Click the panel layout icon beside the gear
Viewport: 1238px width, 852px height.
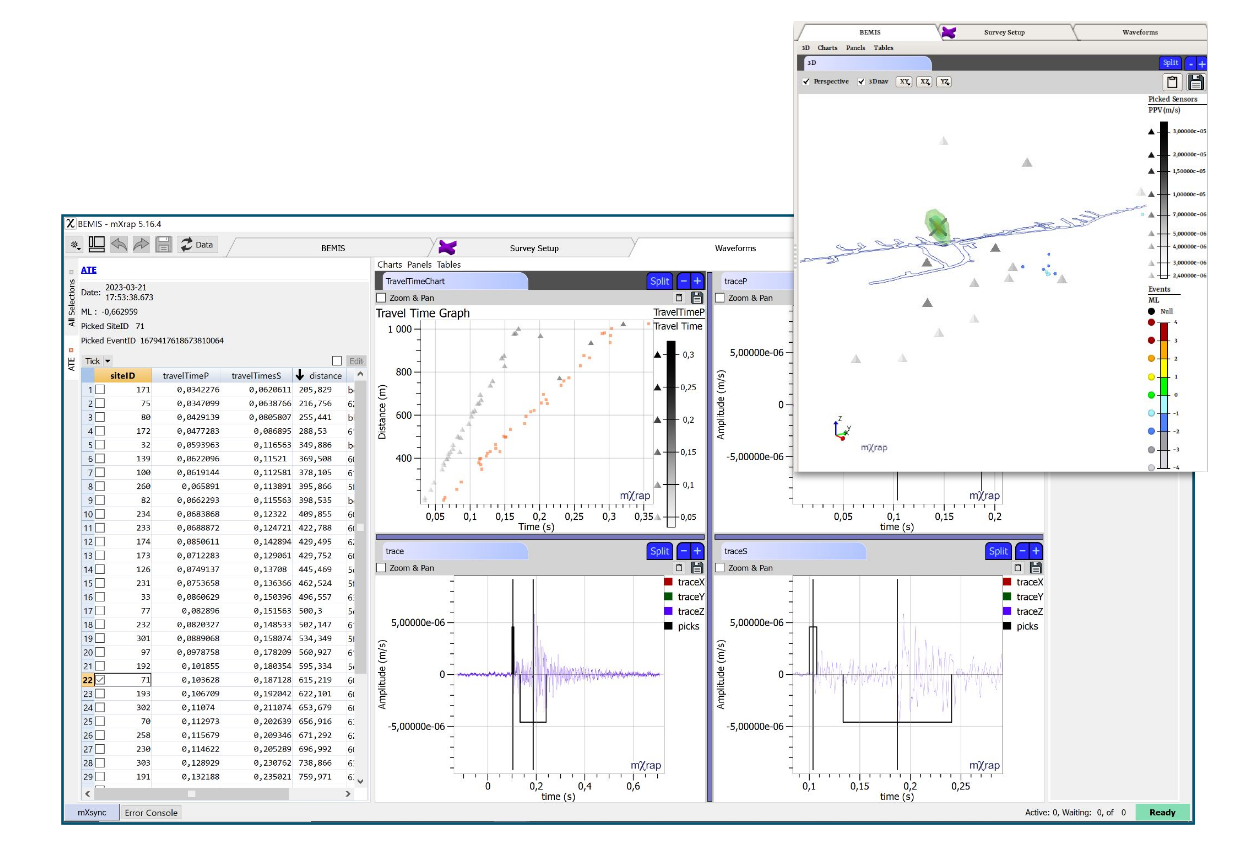point(97,244)
